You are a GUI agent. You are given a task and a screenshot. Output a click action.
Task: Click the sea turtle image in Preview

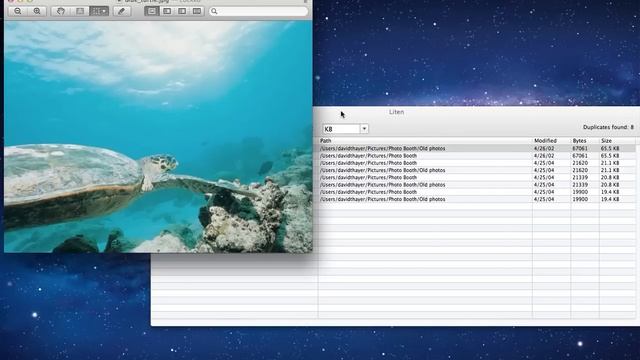(158, 137)
